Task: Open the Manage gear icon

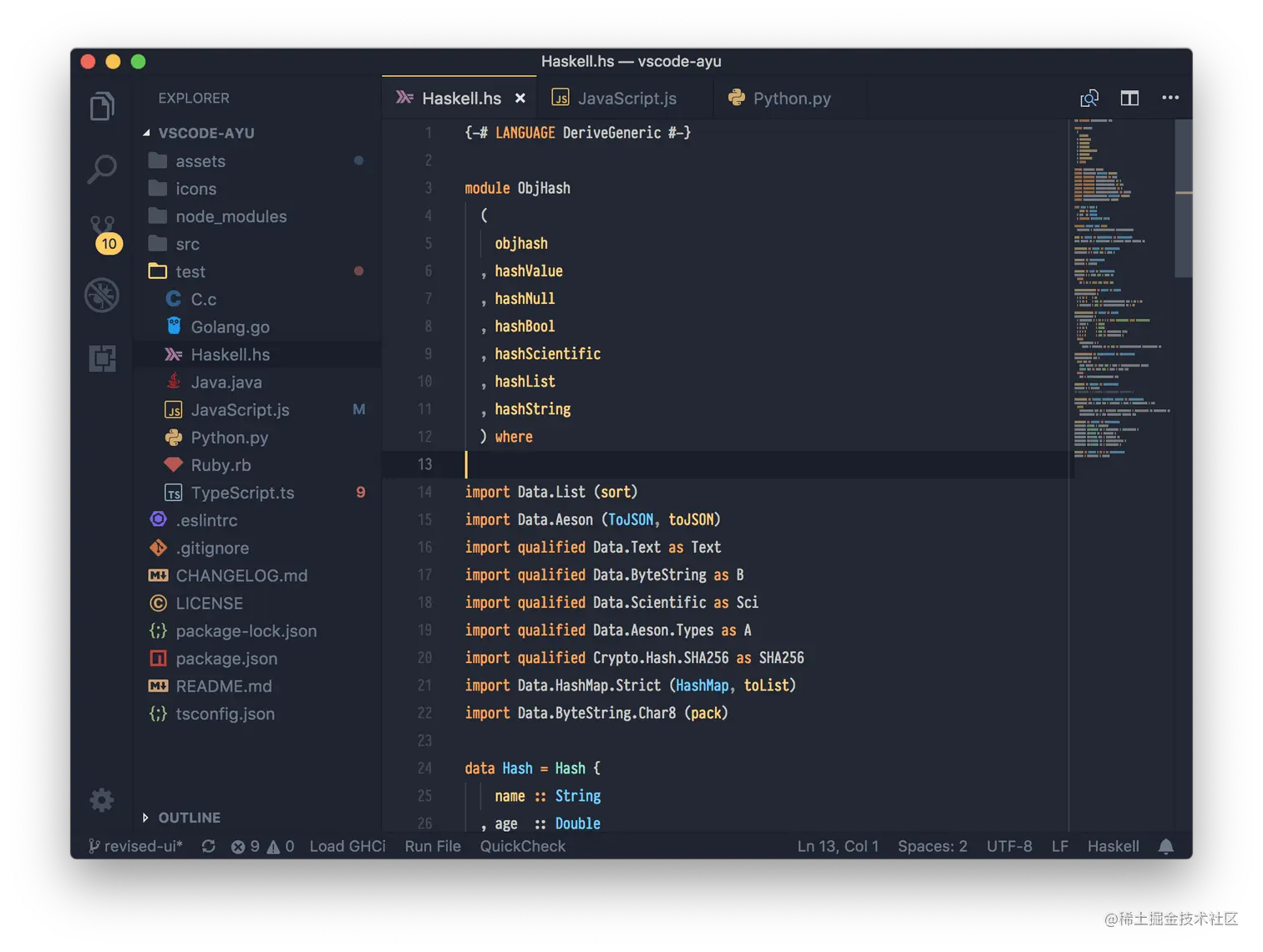Action: tap(102, 800)
